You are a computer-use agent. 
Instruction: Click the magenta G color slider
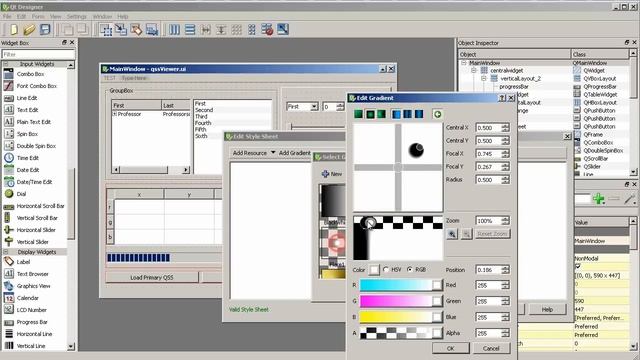coord(401,301)
